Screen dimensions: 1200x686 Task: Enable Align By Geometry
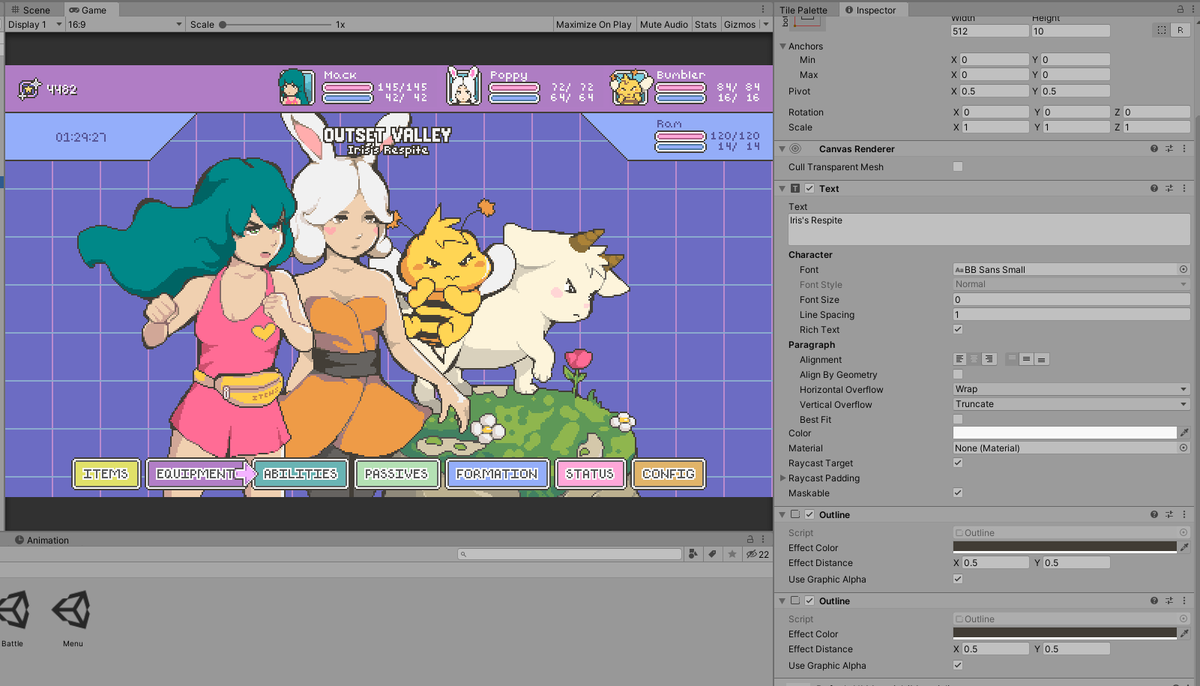click(958, 375)
